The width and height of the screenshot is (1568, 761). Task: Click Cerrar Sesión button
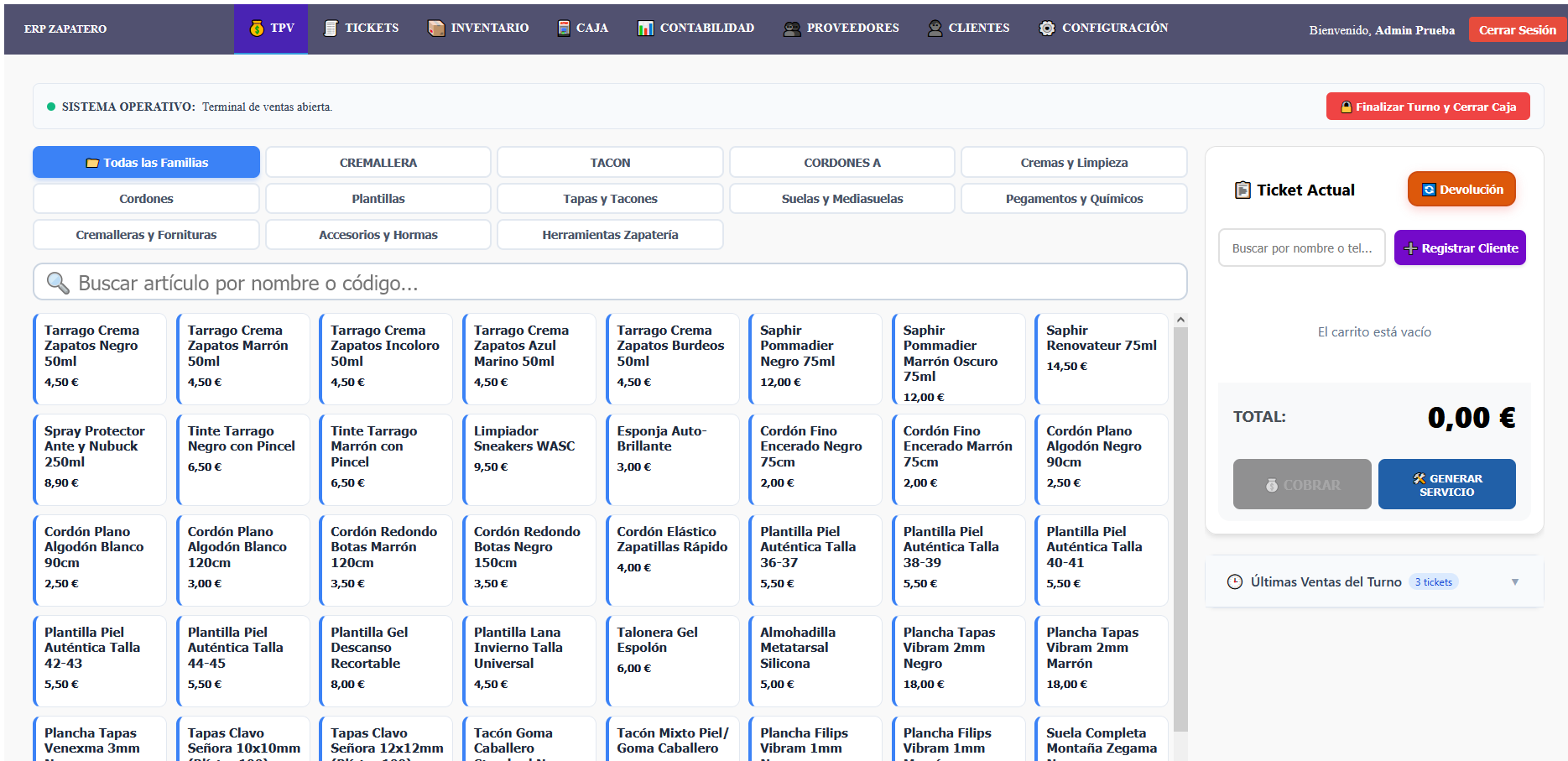[x=1517, y=29]
